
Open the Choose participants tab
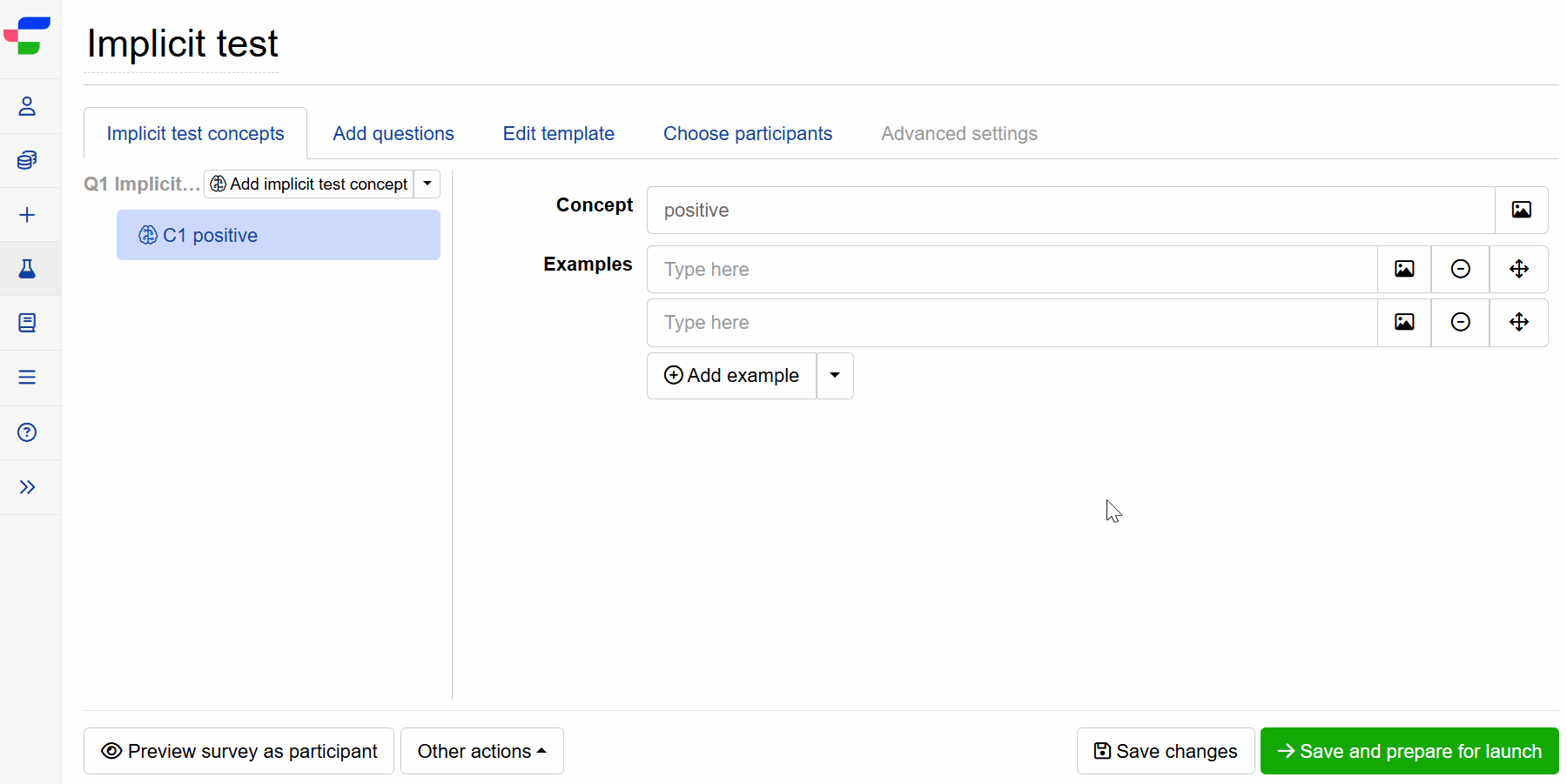click(x=747, y=134)
